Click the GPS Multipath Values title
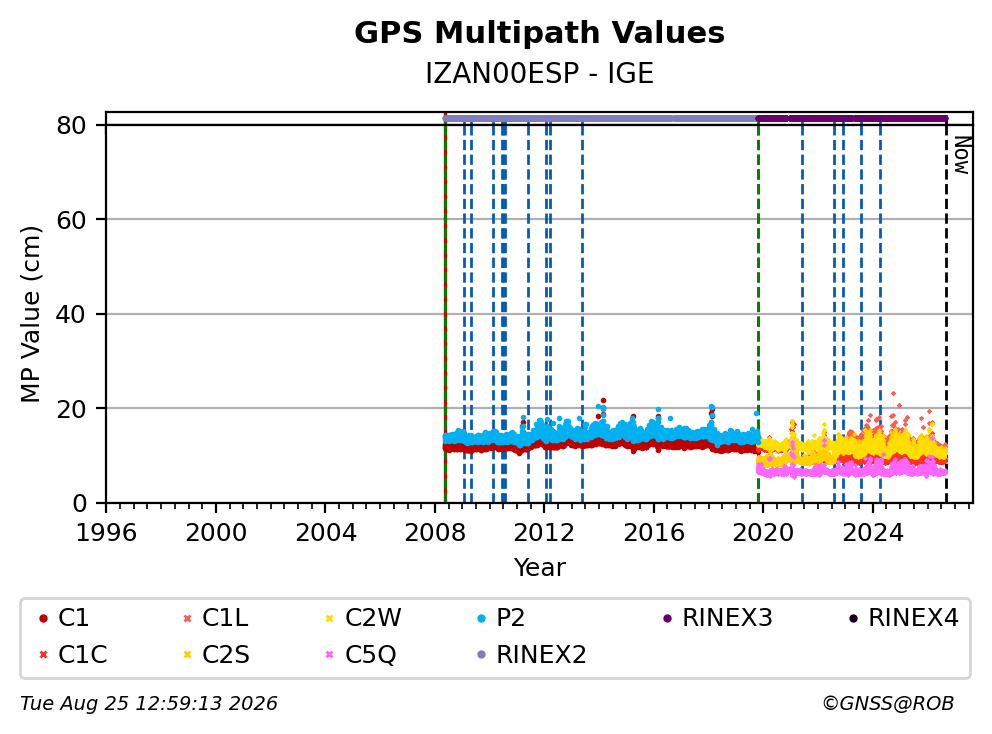This screenshot has width=992, height=734. pos(539,33)
